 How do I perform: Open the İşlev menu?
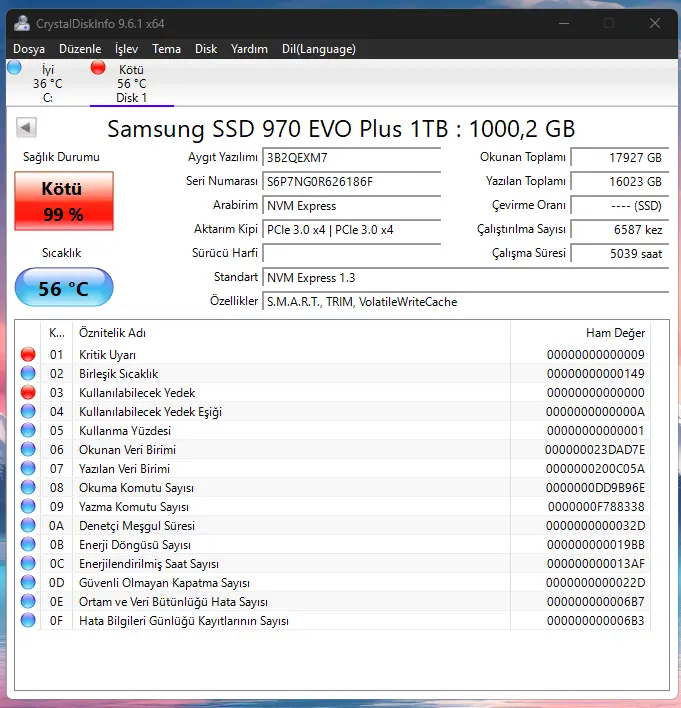point(126,49)
